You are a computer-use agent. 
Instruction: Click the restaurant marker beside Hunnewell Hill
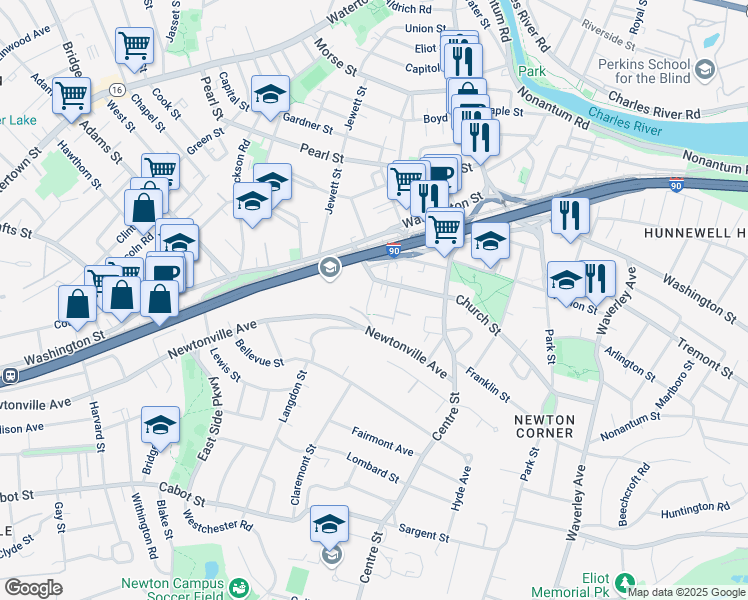click(570, 217)
